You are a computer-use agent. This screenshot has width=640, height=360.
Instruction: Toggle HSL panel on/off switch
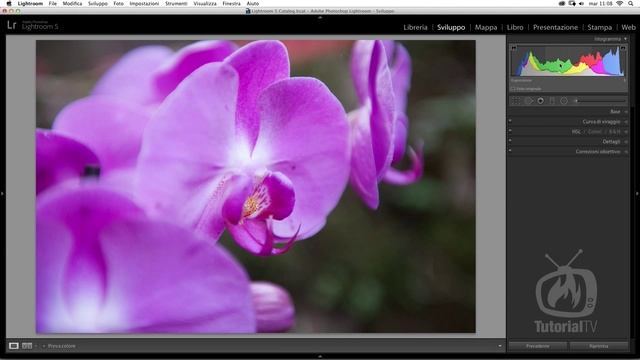coord(510,131)
